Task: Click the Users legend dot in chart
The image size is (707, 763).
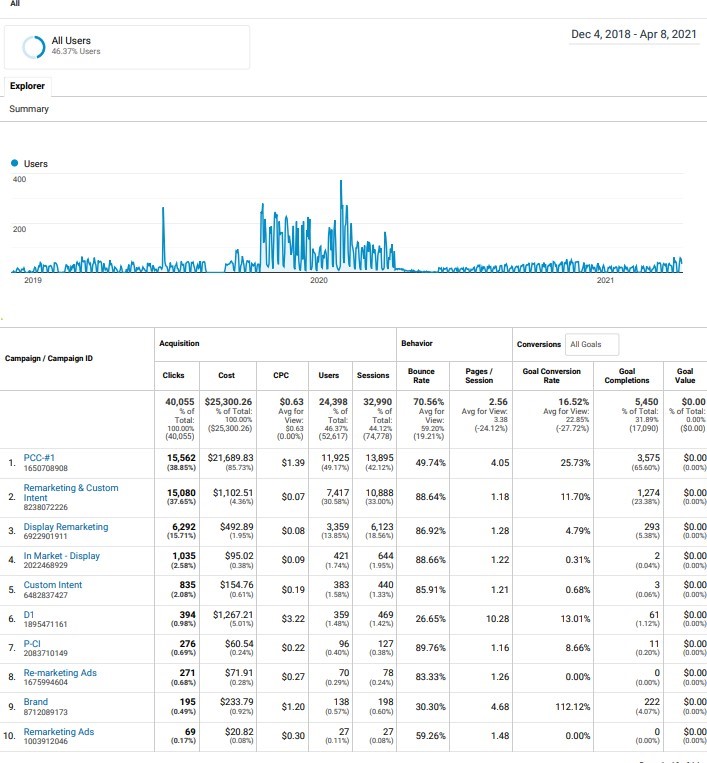Action: point(15,163)
